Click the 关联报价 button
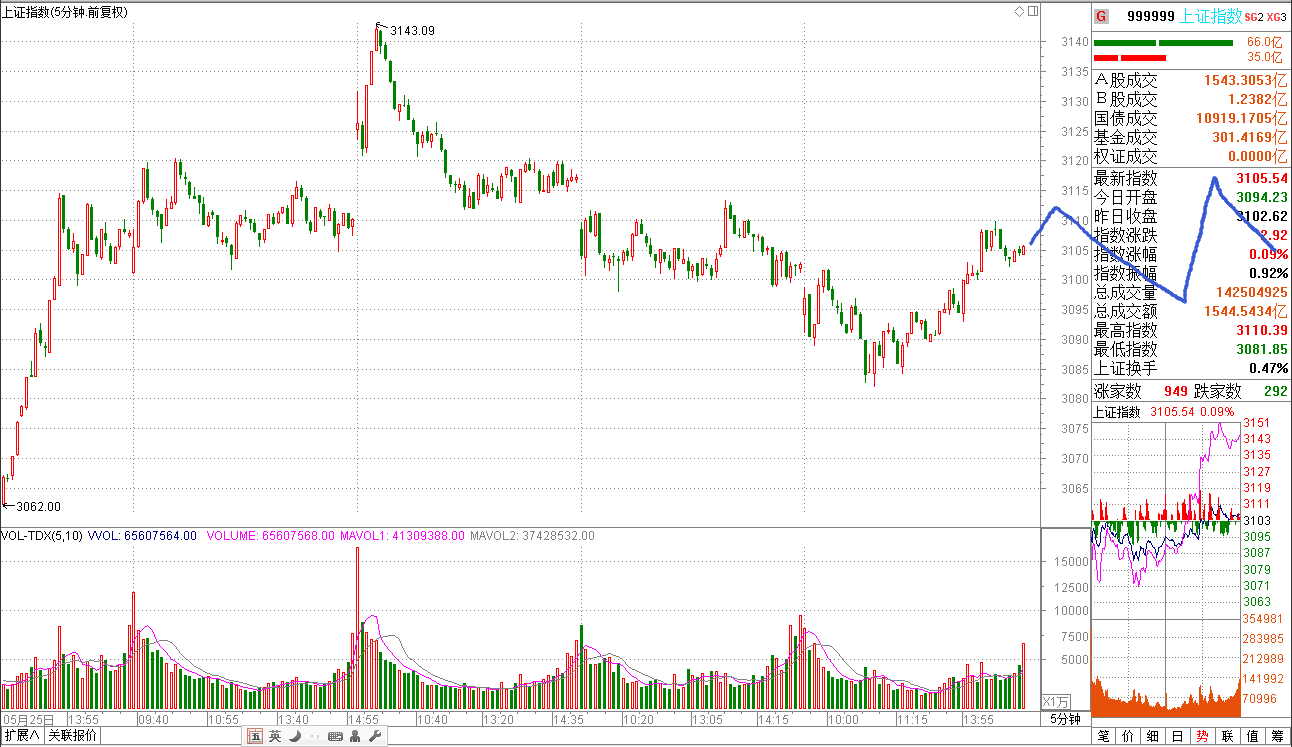 73,736
